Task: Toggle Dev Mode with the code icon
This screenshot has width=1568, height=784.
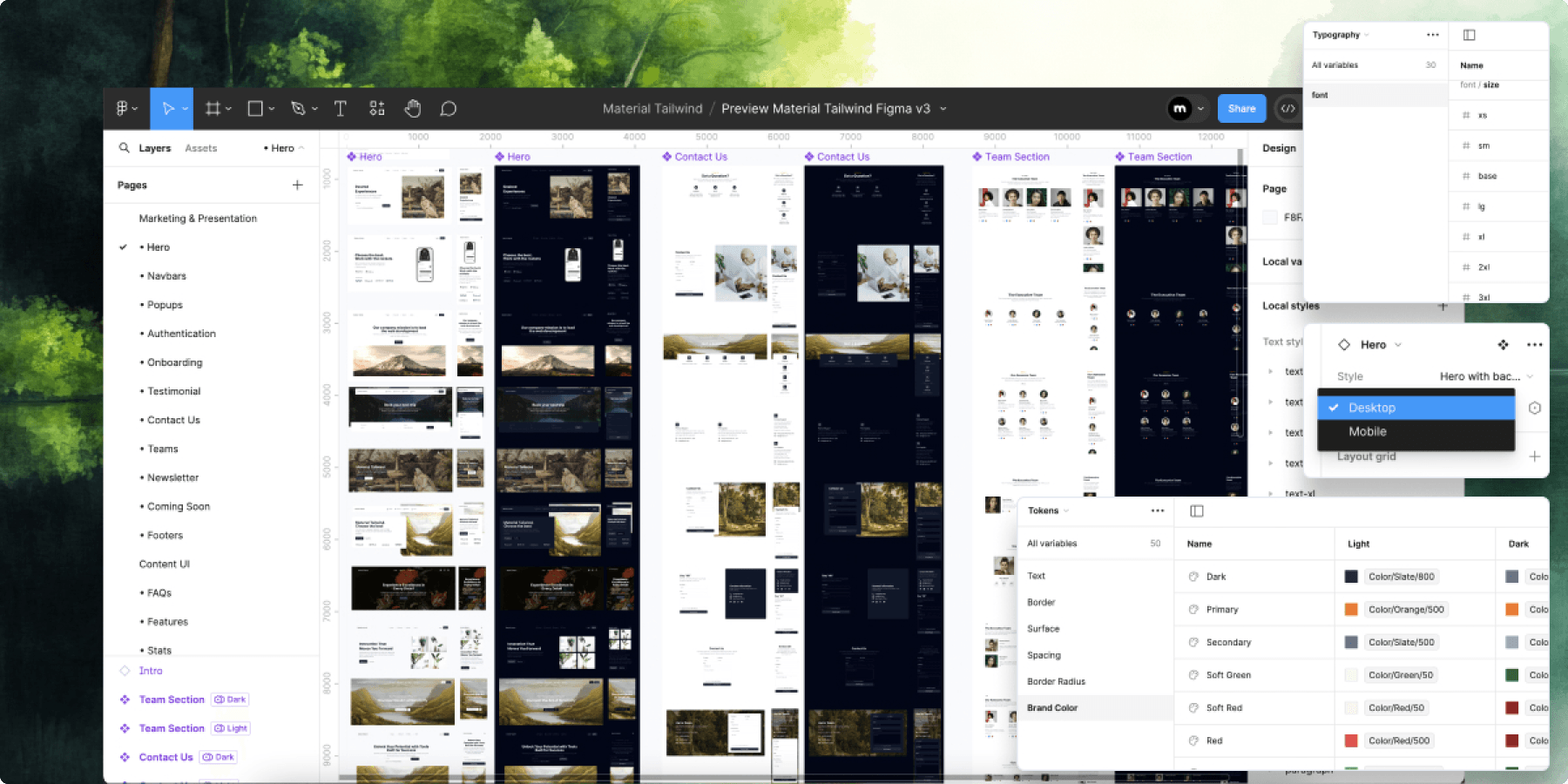Action: click(x=1289, y=108)
